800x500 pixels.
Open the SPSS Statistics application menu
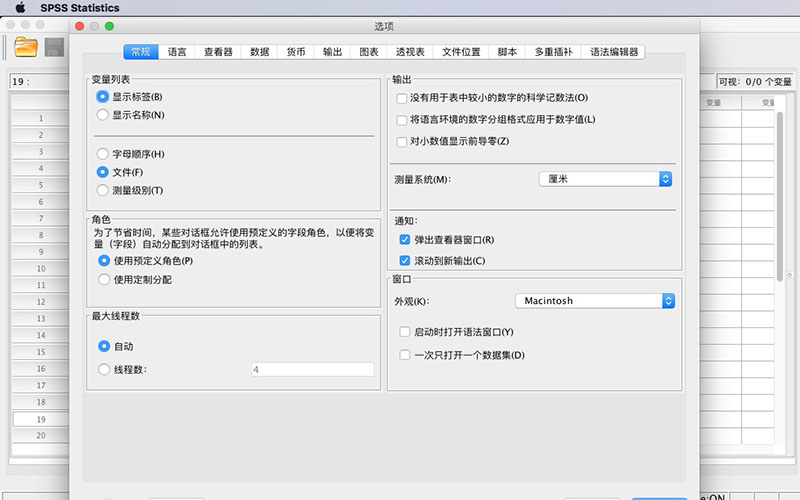coord(80,8)
